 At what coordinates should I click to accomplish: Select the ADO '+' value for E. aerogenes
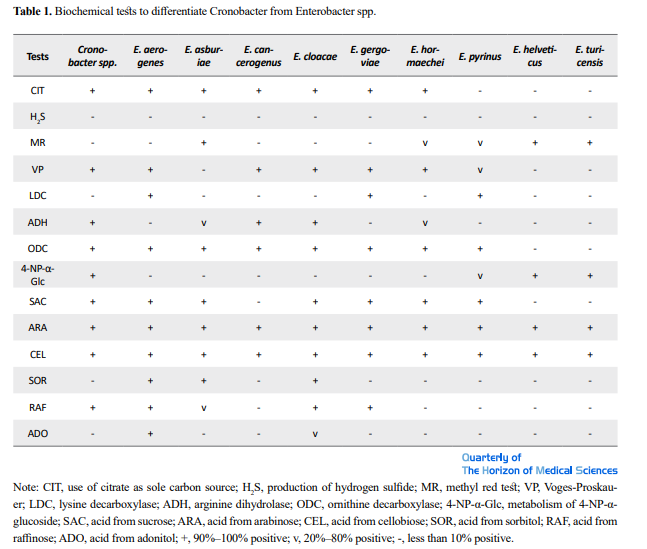[x=150, y=434]
